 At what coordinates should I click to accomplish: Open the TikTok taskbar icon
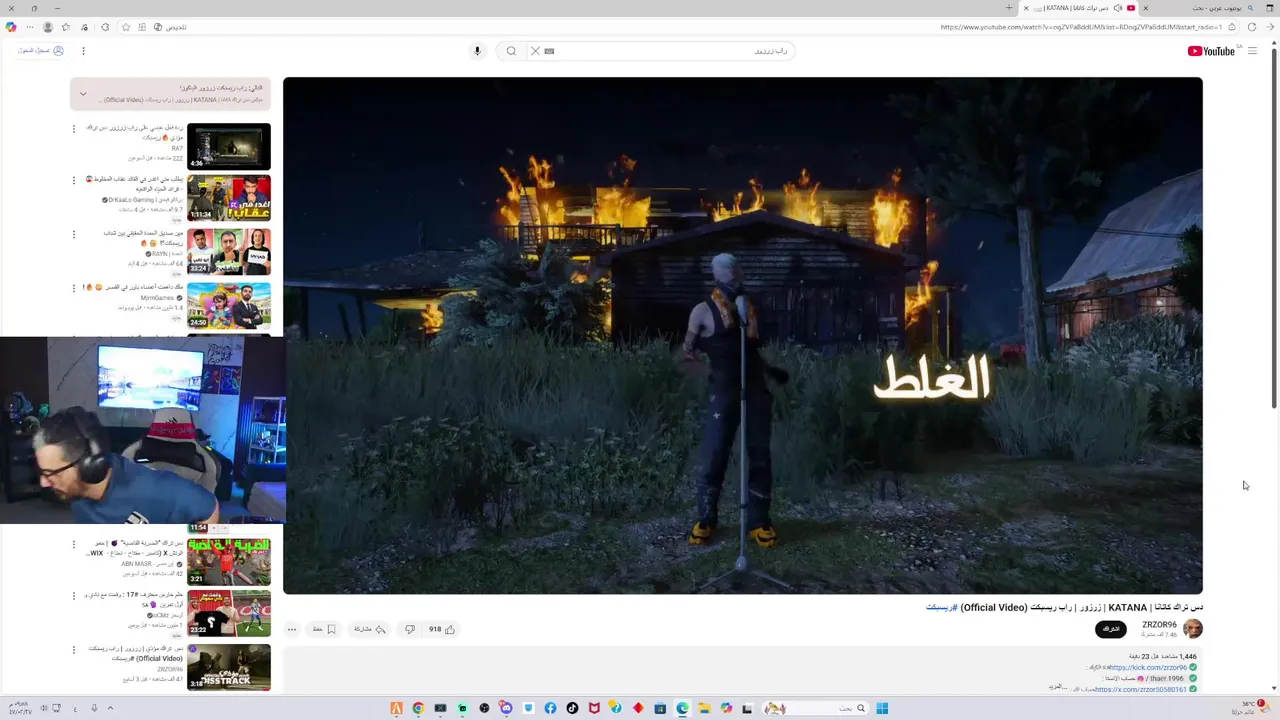(x=572, y=708)
